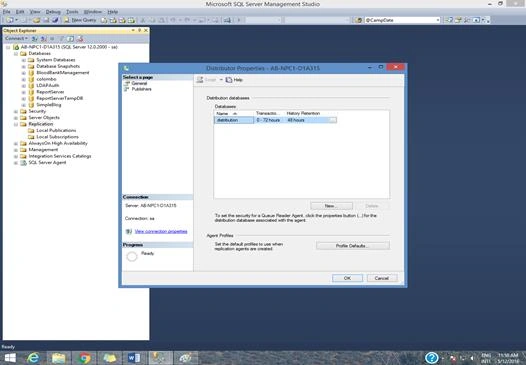Select Integration Services Catalogs folder

pyautogui.click(x=60, y=156)
